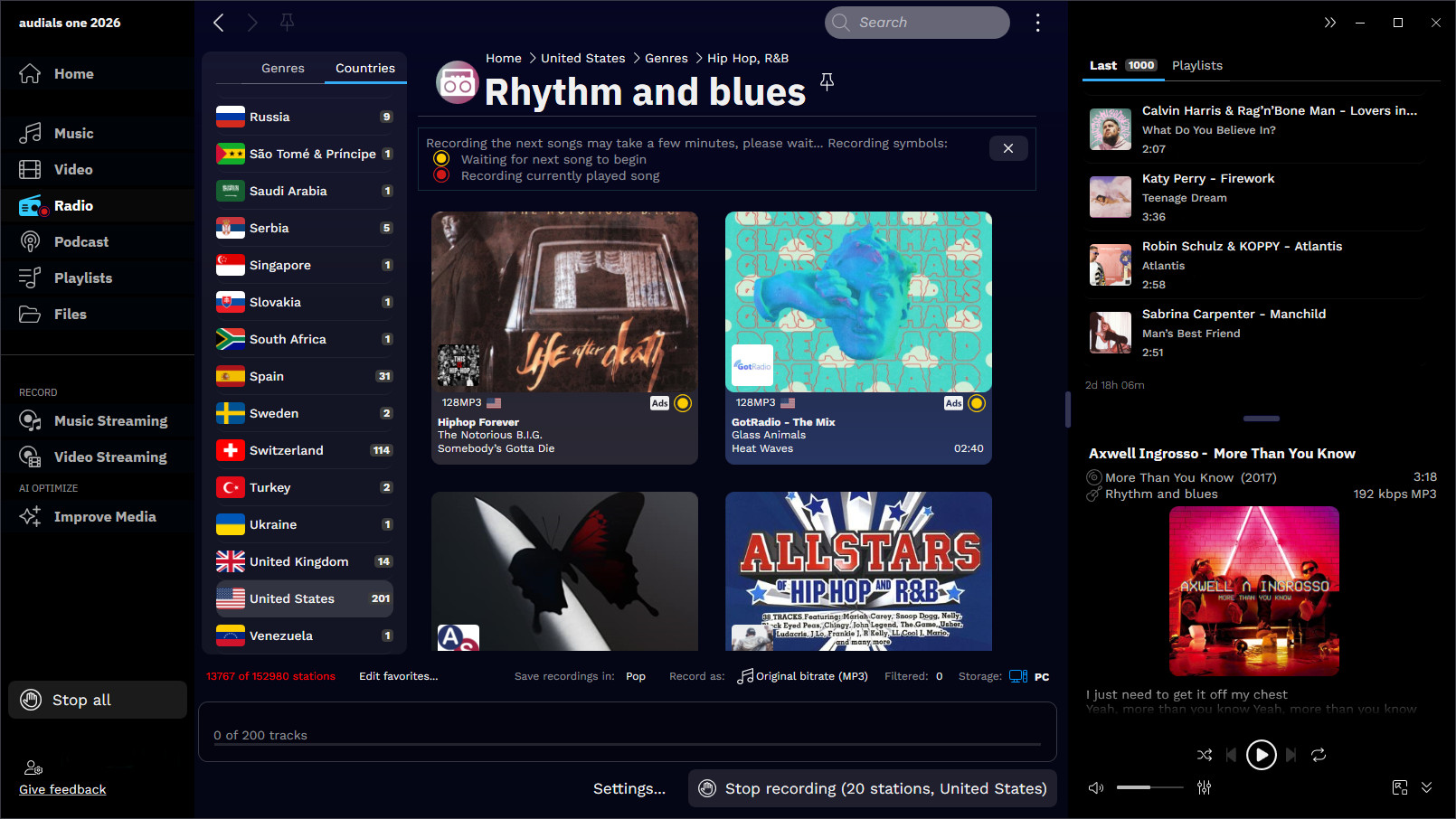
Task: Select Russia in country list
Action: pos(305,117)
